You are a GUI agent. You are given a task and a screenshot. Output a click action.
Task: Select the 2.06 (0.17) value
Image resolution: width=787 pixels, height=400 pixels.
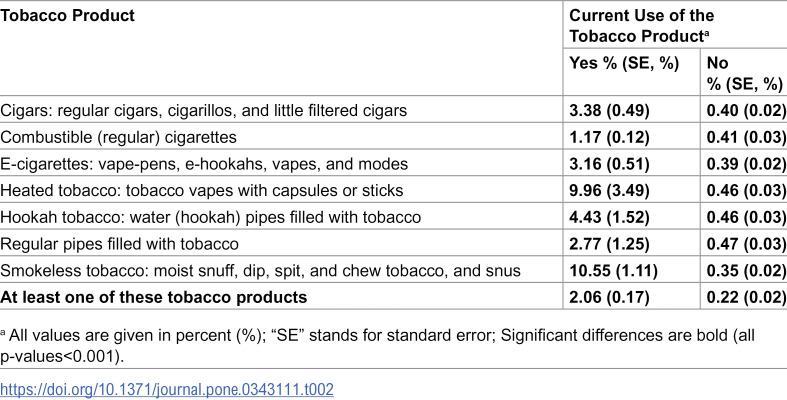click(x=609, y=297)
